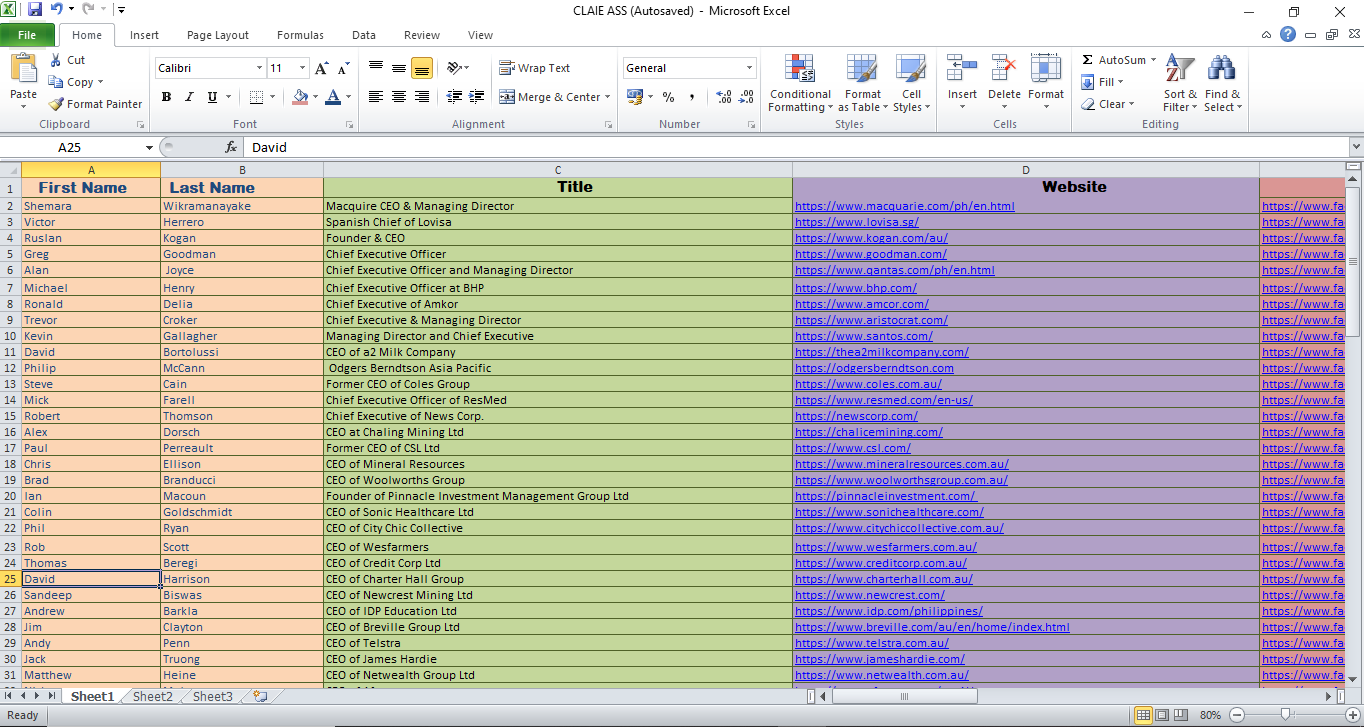This screenshot has width=1364, height=727.
Task: Switch to the Page Layout tab
Action: (x=218, y=35)
